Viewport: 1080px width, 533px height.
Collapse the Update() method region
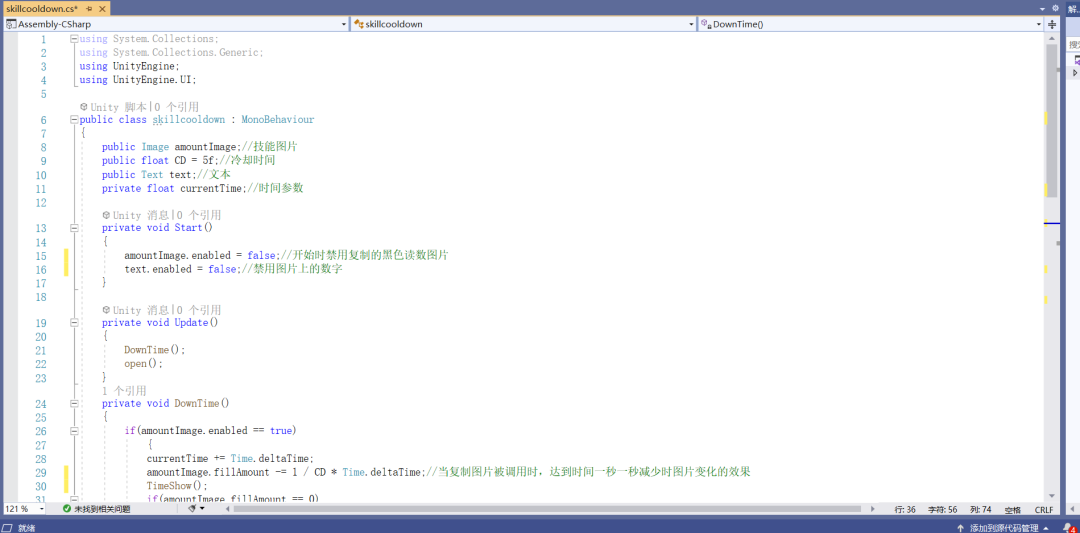click(x=74, y=323)
